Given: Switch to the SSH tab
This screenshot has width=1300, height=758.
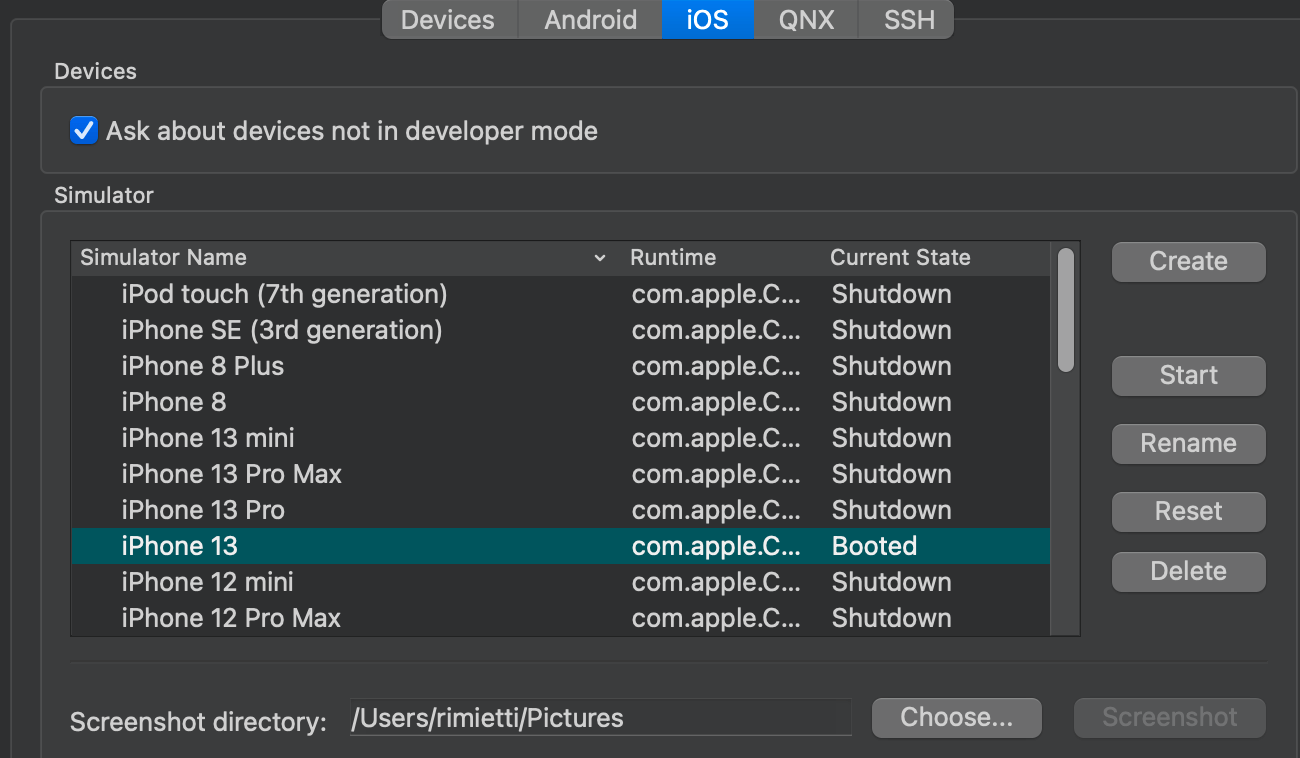Looking at the screenshot, I should [x=909, y=20].
